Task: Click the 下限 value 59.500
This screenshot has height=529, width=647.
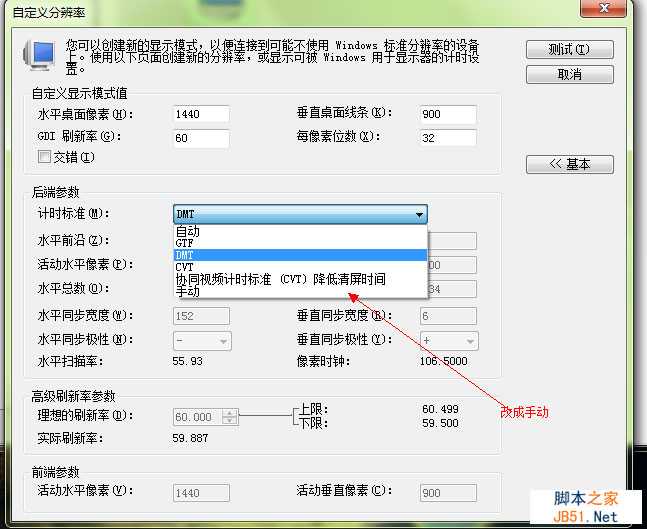Action: [x=440, y=423]
